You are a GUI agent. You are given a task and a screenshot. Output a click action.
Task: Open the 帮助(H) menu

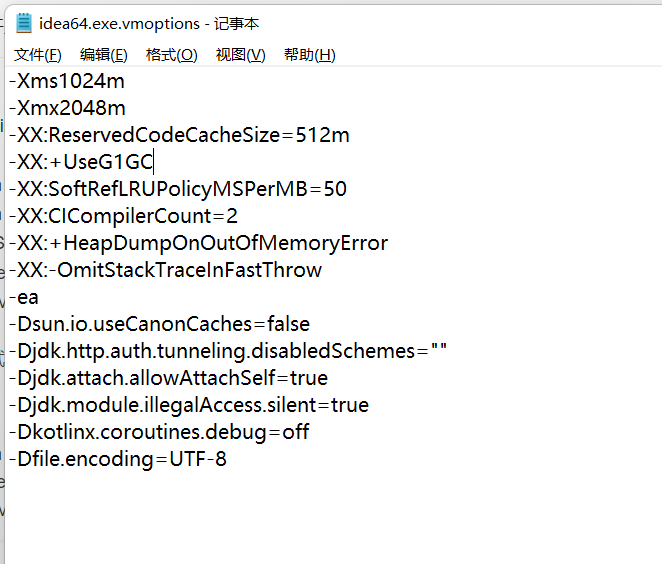coord(310,55)
